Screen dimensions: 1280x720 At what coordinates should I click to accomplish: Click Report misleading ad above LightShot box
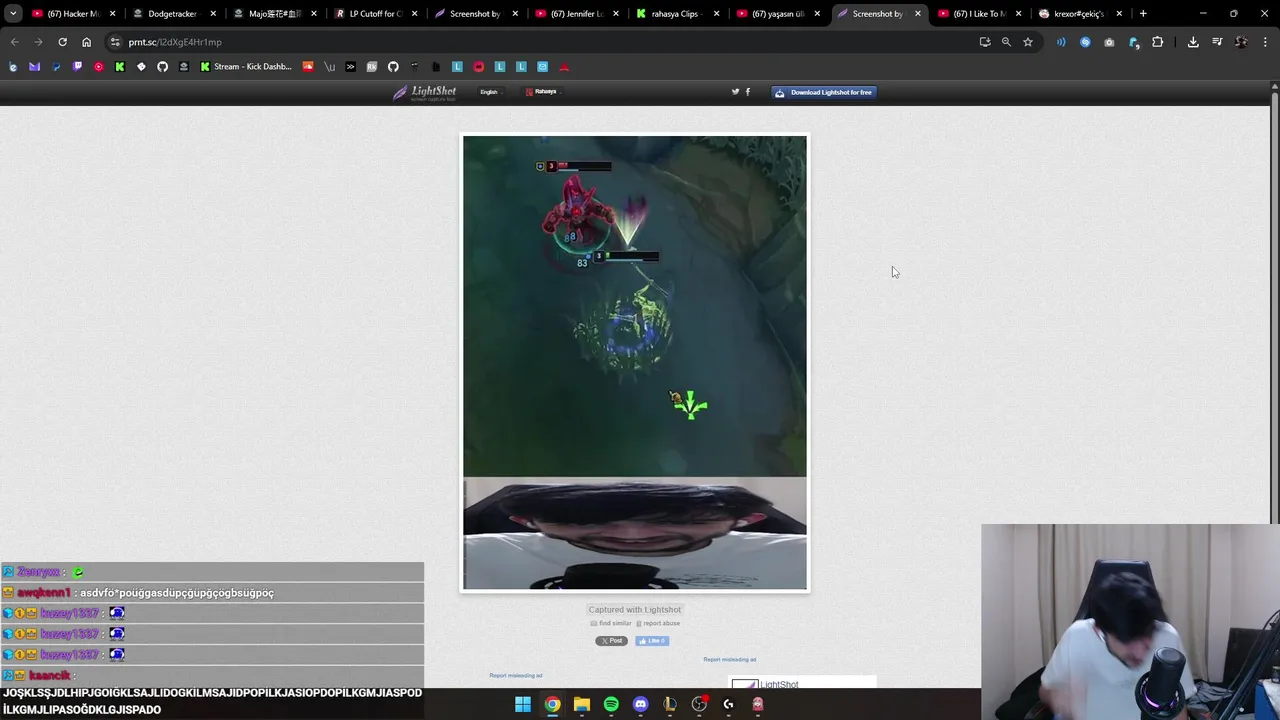click(729, 660)
